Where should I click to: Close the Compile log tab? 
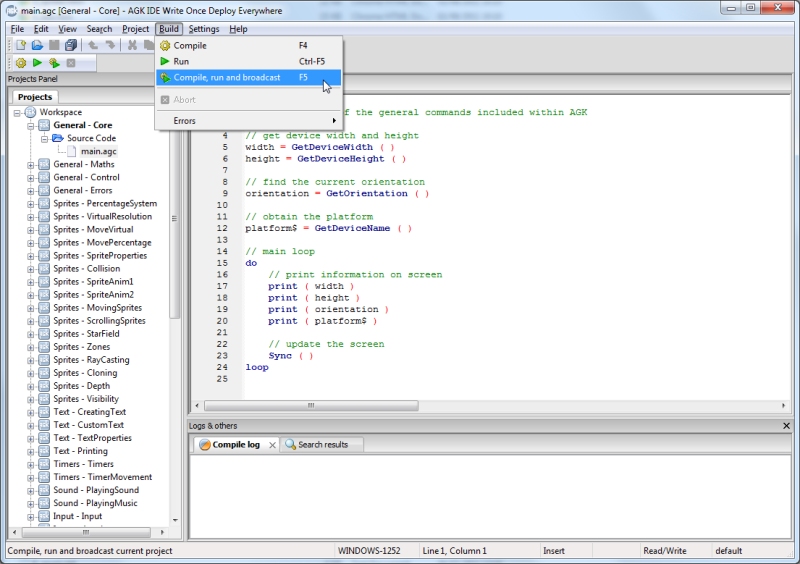click(272, 445)
